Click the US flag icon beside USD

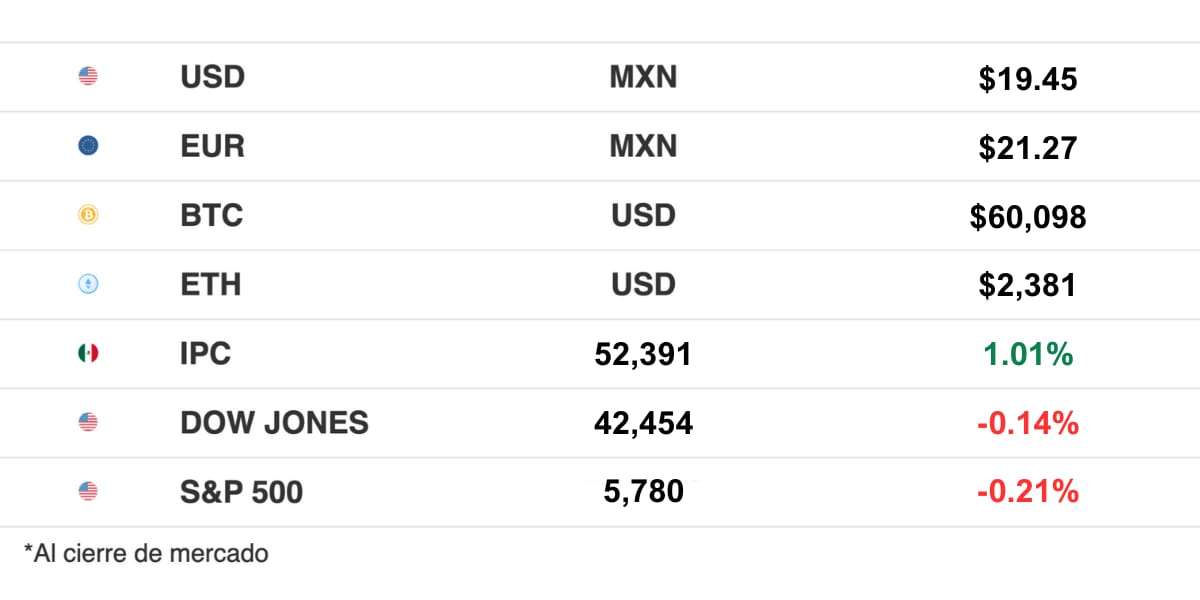[x=88, y=76]
